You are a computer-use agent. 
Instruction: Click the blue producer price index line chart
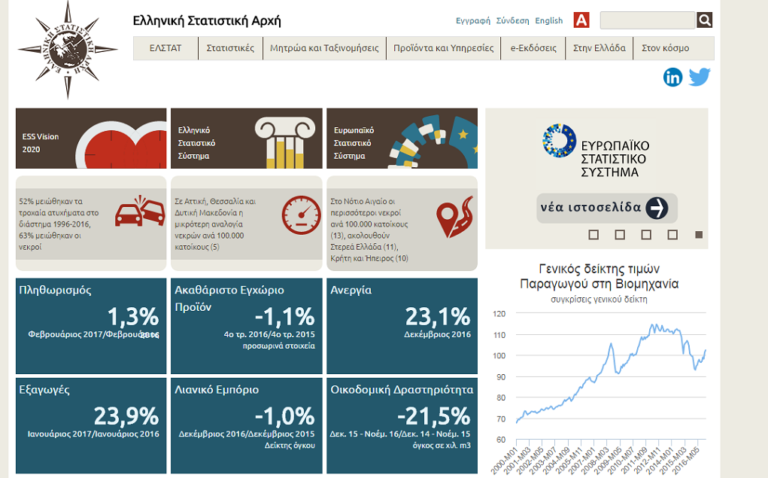pos(611,375)
